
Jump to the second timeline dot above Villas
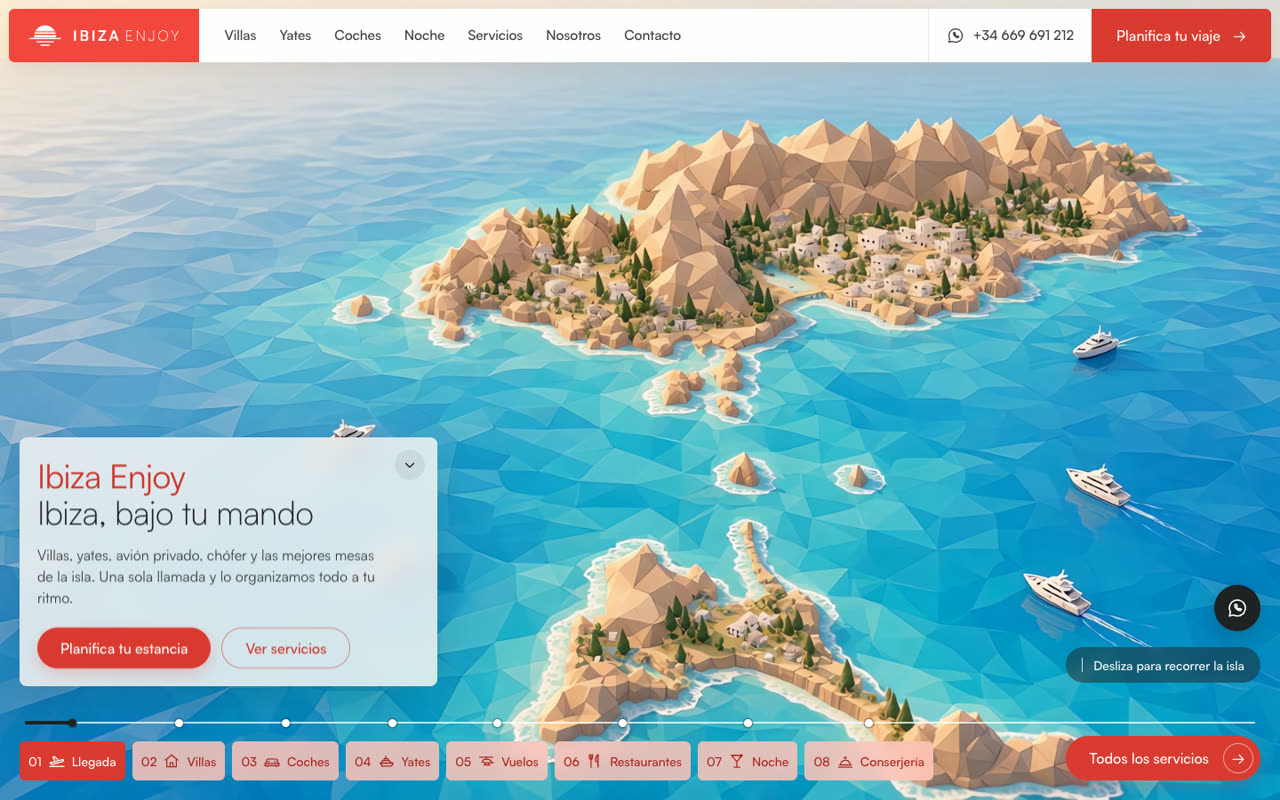click(179, 723)
